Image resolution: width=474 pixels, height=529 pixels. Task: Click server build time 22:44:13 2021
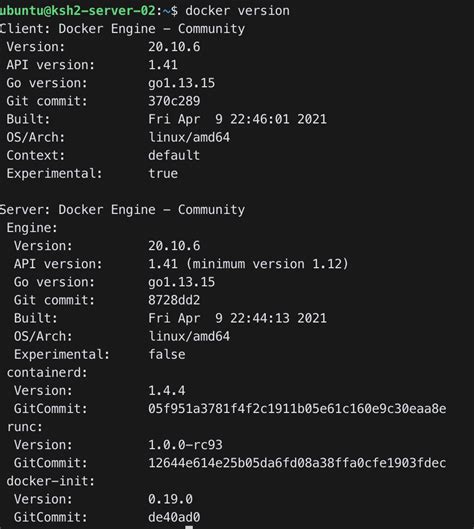278,318
